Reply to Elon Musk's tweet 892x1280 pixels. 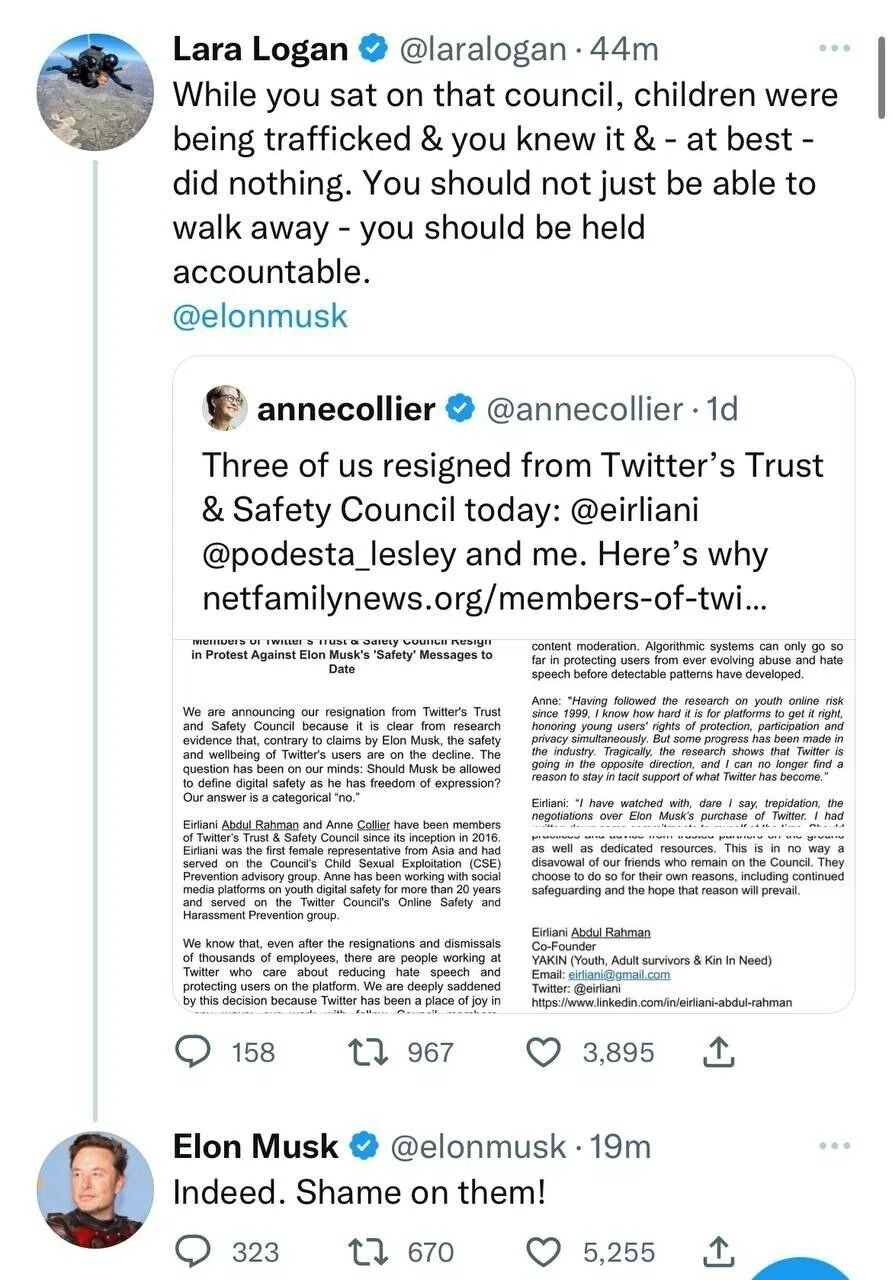194,1251
